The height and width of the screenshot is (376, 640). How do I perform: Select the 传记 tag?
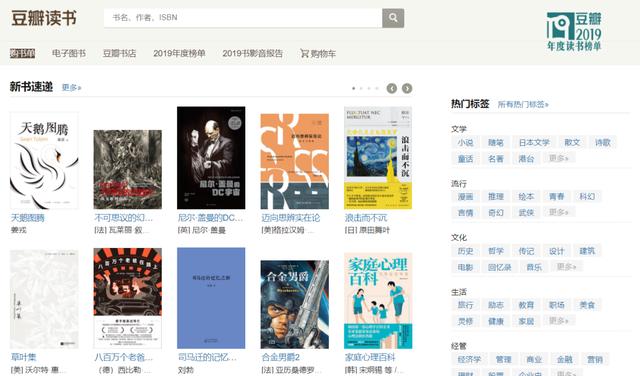pos(527,251)
